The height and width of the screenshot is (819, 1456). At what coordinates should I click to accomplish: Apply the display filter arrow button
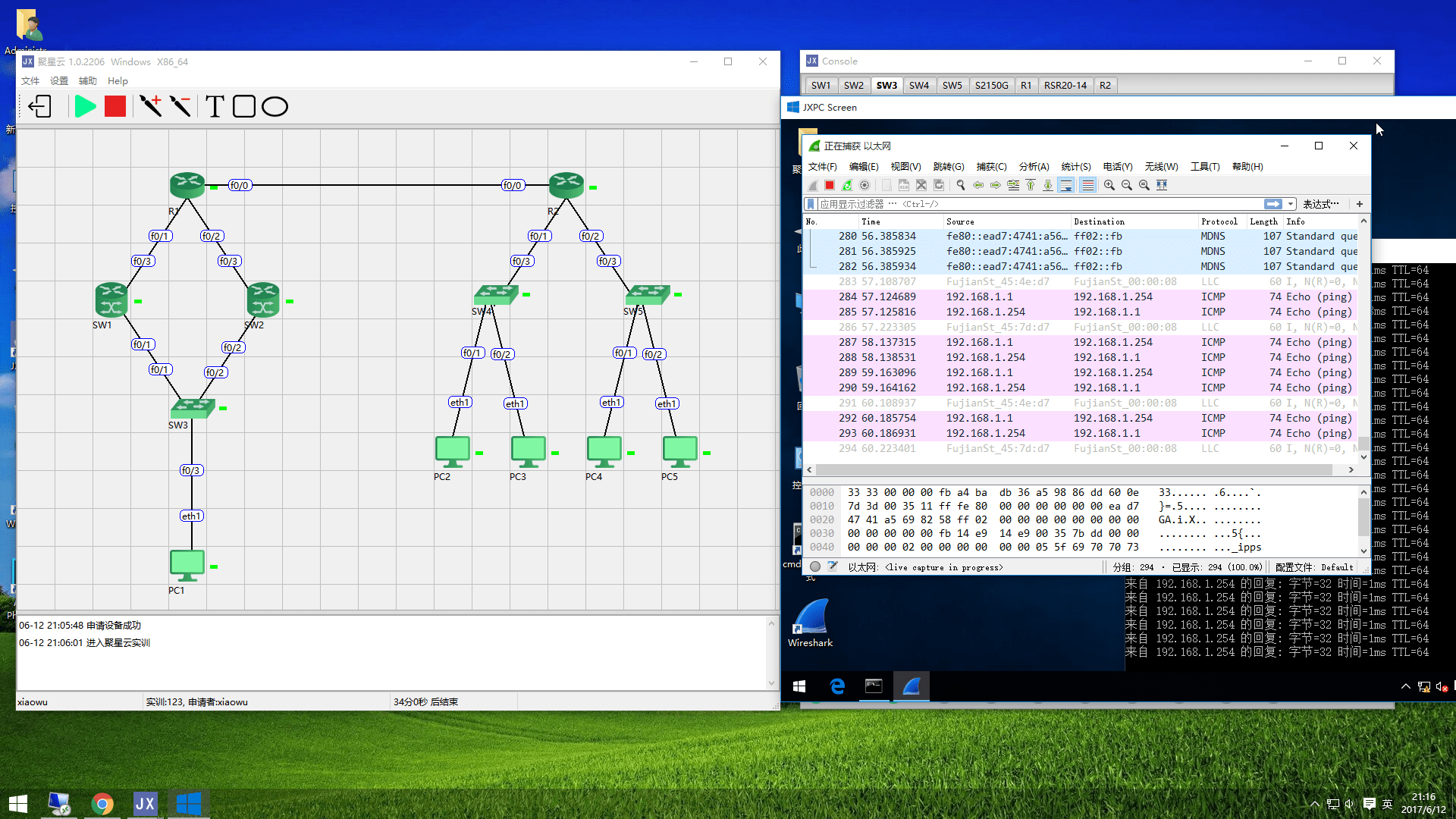tap(1273, 204)
